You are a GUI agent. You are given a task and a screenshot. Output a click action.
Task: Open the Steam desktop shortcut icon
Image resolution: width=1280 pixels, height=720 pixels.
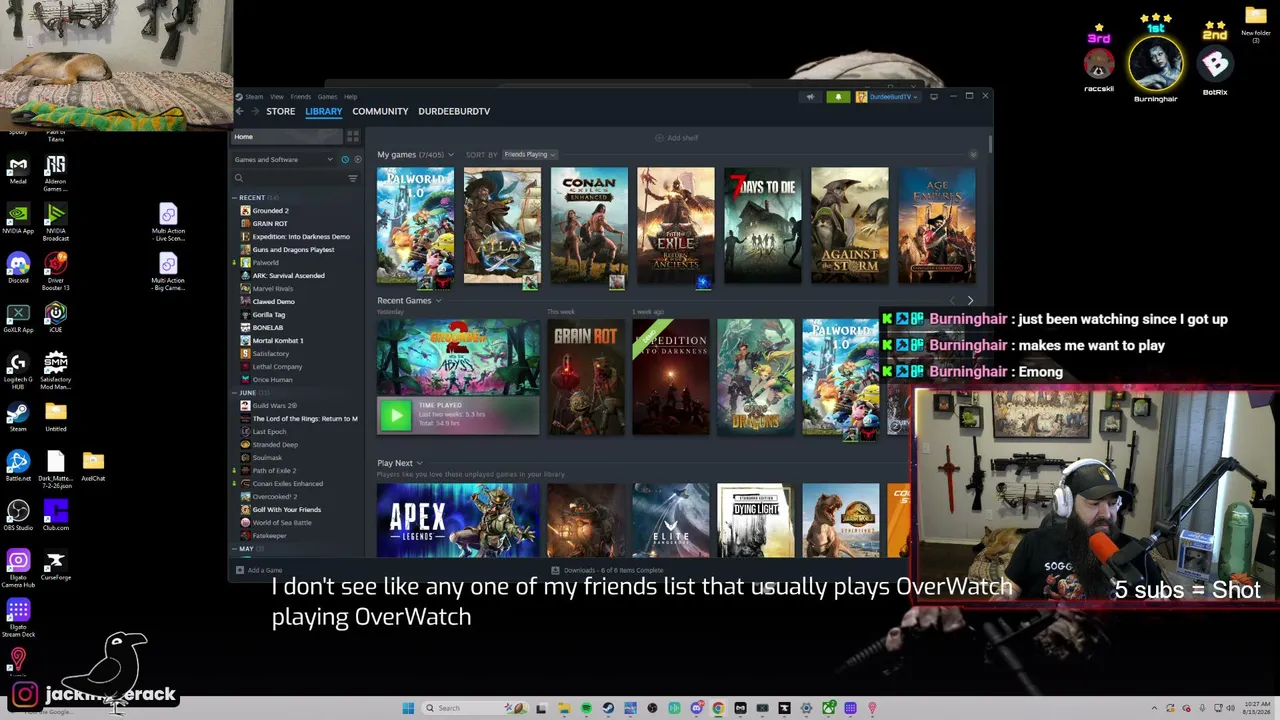coord(18,414)
